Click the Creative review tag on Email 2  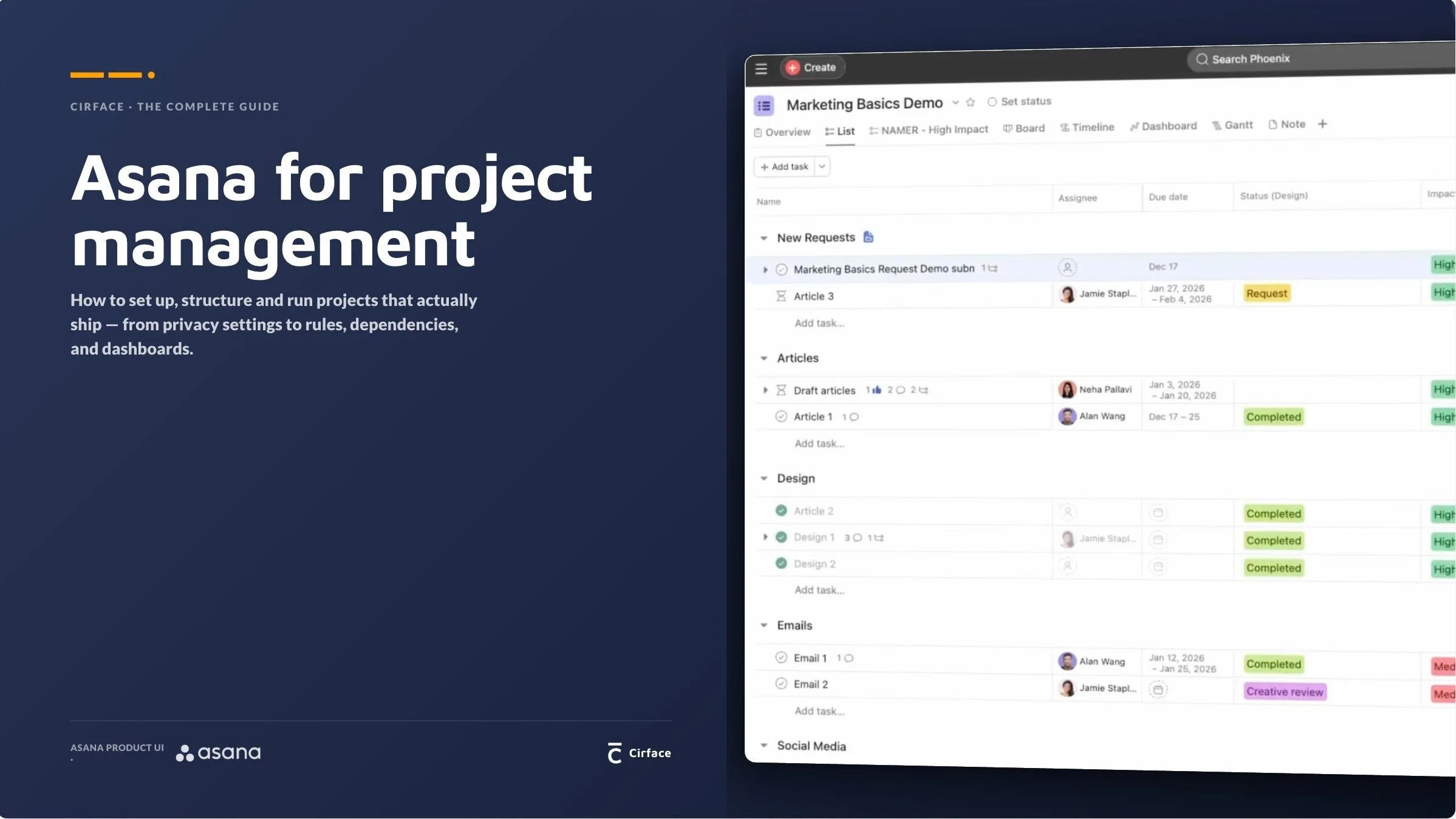click(1285, 692)
